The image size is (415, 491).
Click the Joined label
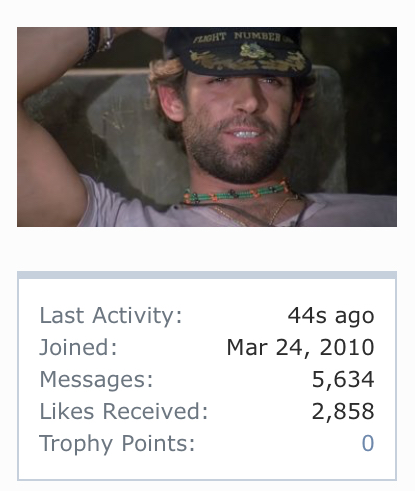coord(78,347)
